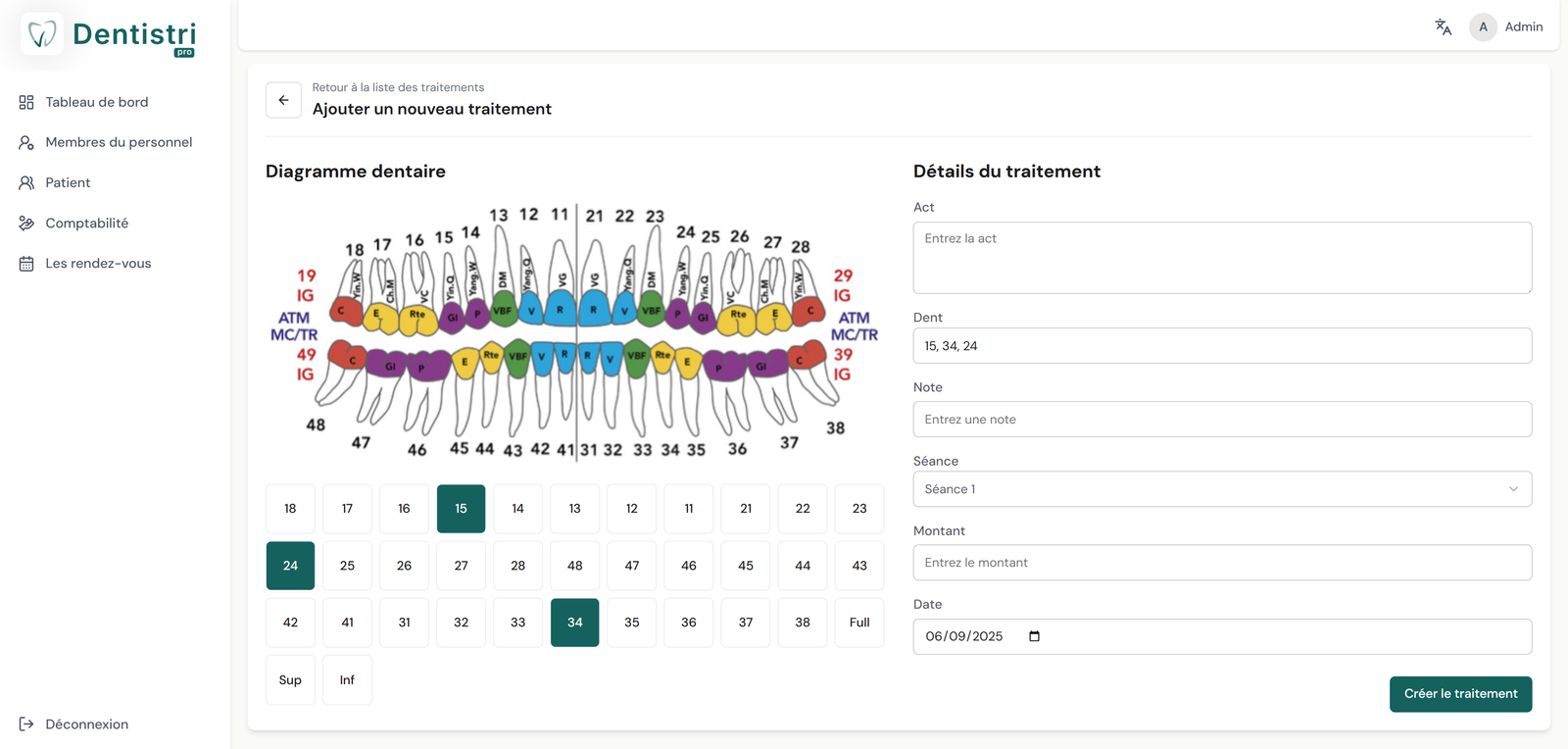Viewport: 1568px width, 749px height.
Task: Open Tableau de bord menu item
Action: pyautogui.click(x=97, y=102)
